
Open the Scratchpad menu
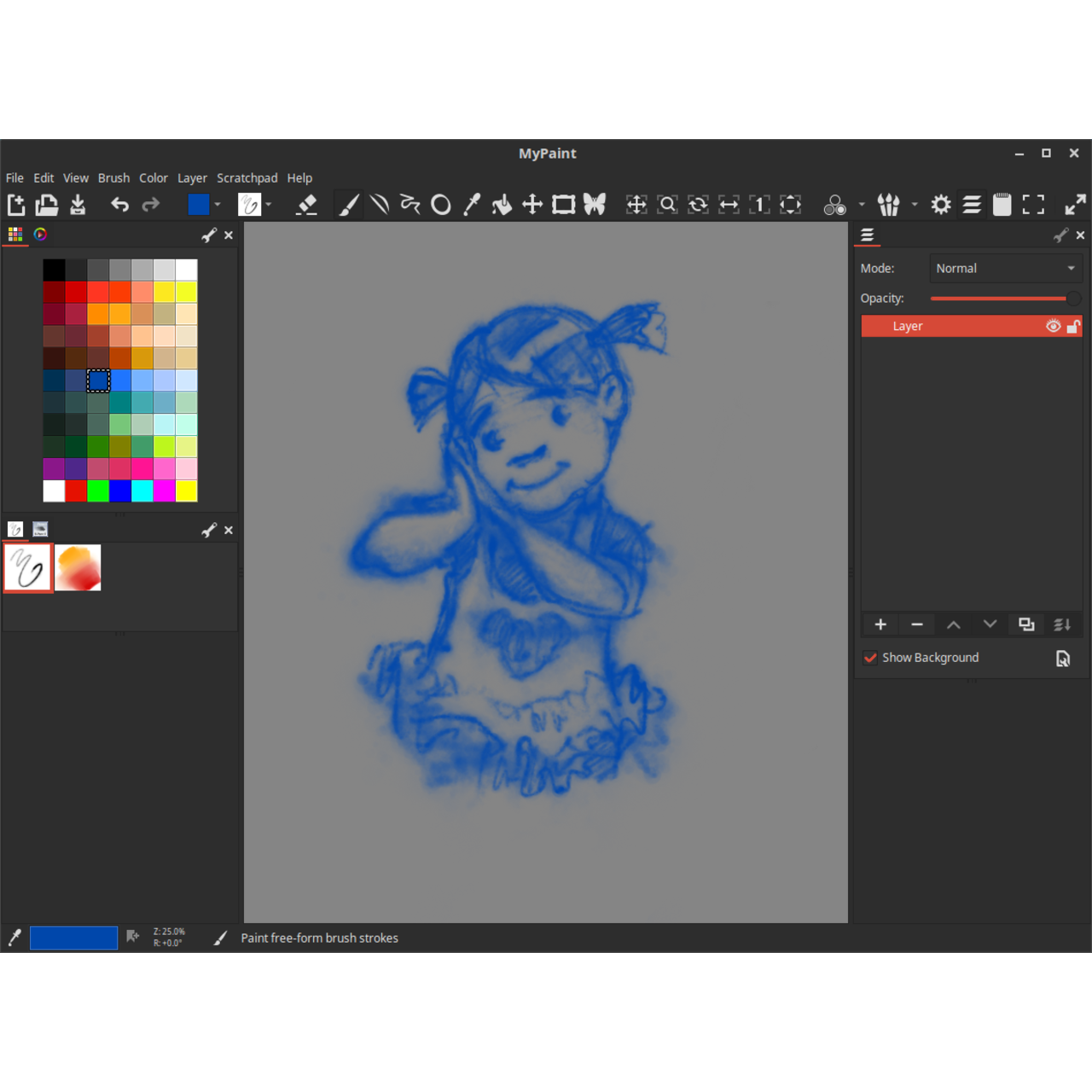click(247, 177)
